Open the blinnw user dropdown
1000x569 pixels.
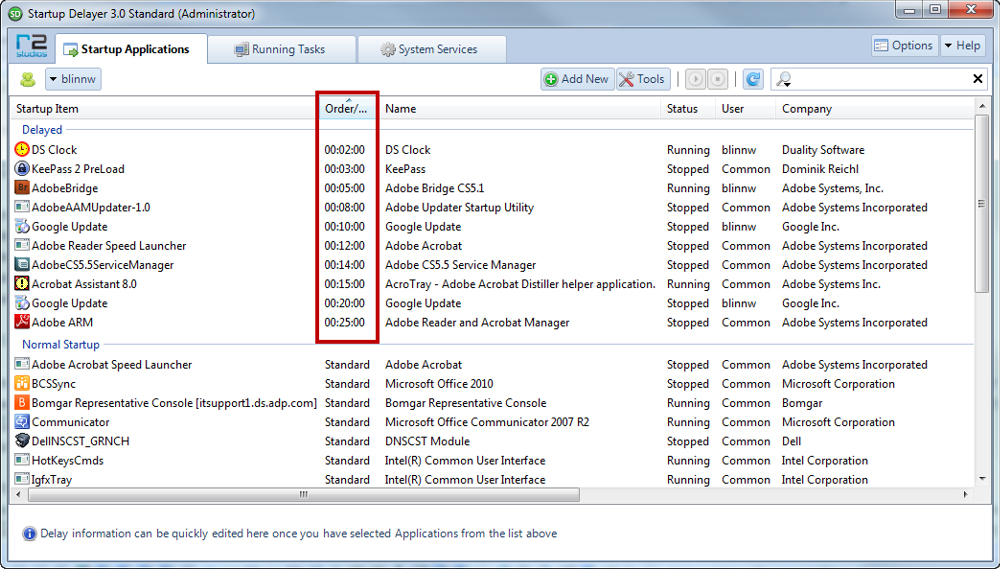point(73,79)
